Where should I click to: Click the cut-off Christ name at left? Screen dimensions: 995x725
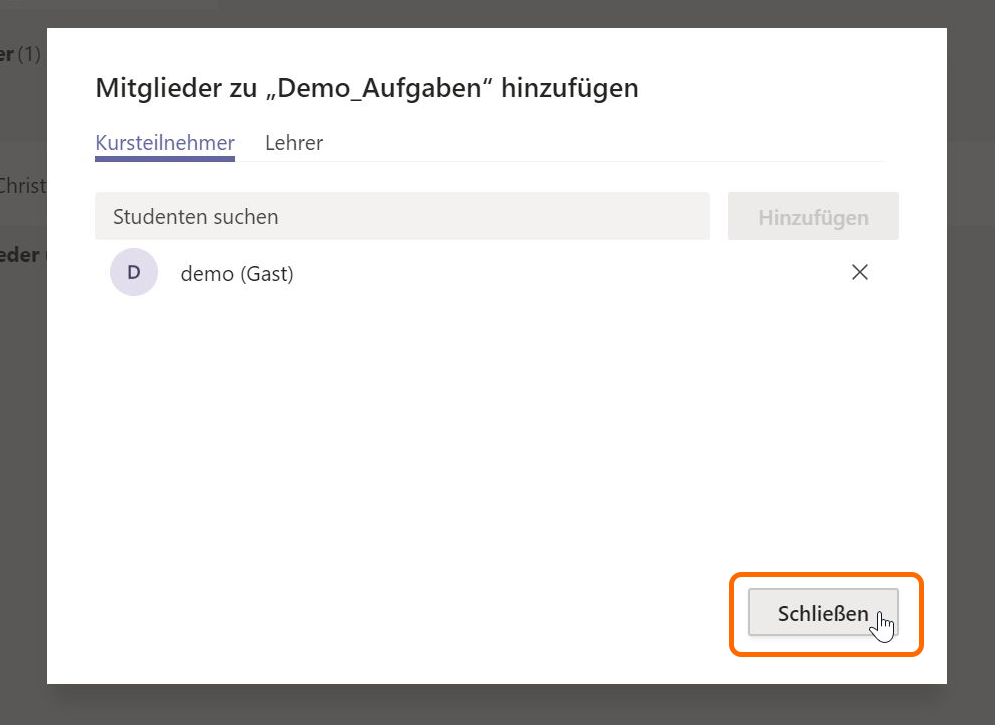click(x=22, y=185)
